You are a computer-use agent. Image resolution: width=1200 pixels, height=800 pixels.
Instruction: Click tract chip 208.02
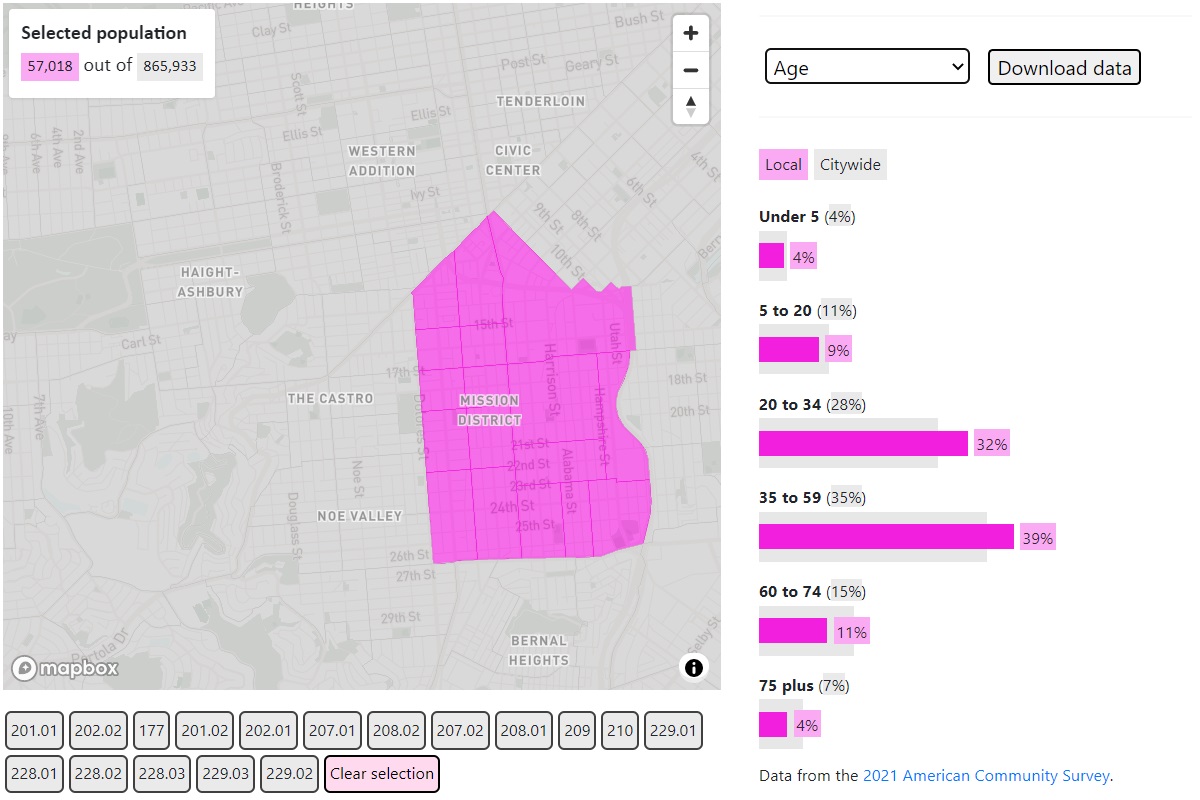[x=396, y=731]
